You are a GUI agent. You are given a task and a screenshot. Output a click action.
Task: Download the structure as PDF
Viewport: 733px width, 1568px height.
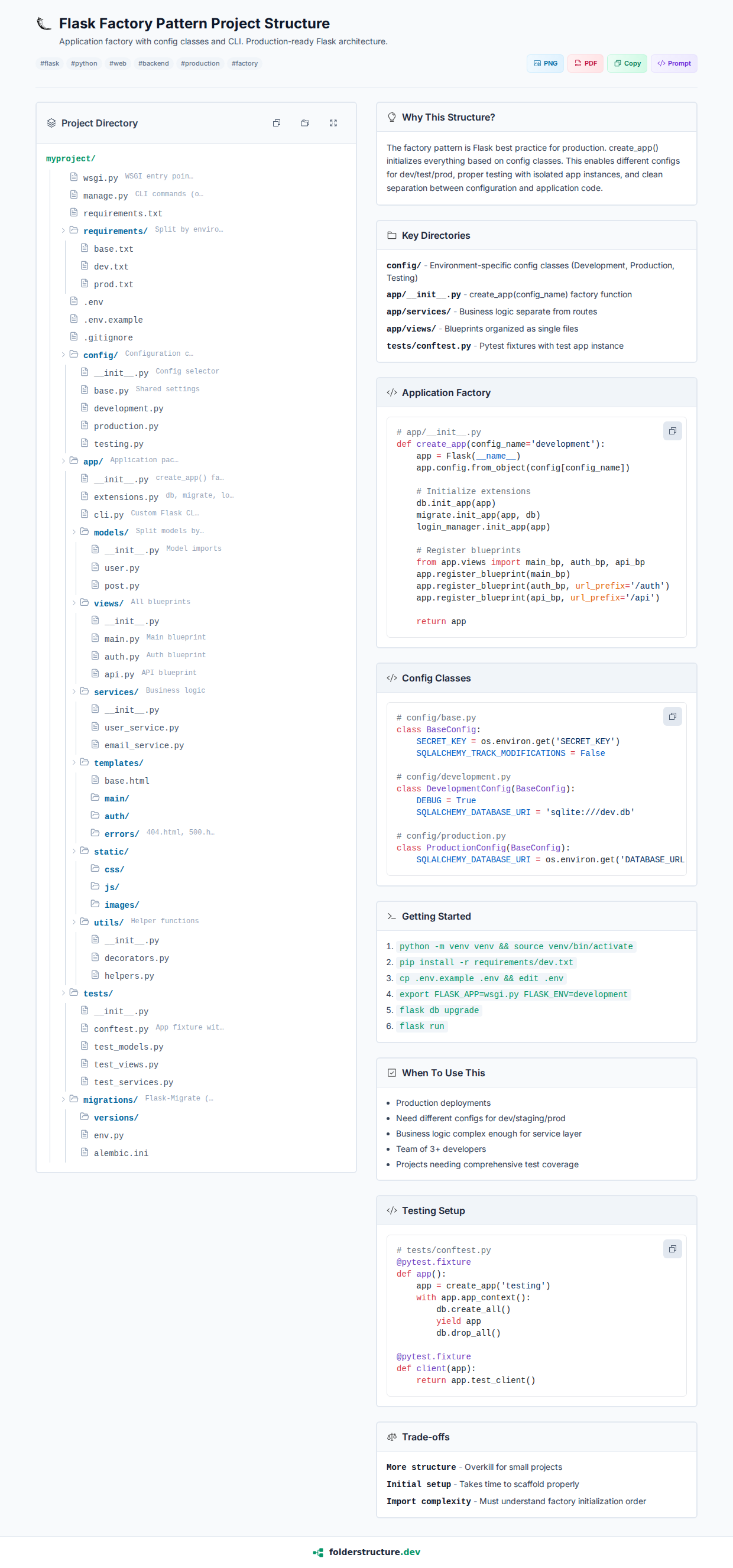[x=585, y=63]
